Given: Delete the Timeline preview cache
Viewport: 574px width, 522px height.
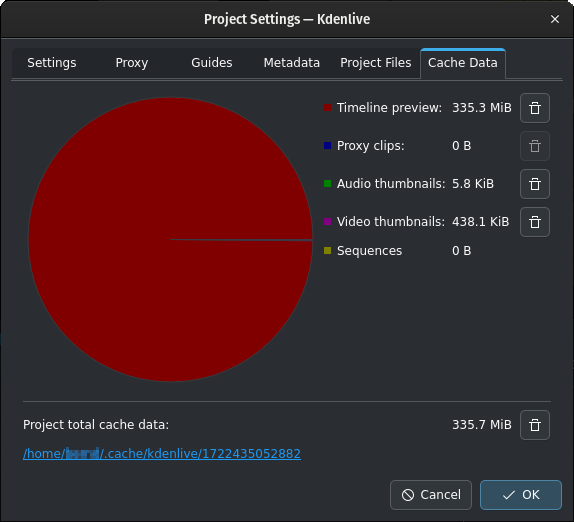Looking at the screenshot, I should tap(534, 108).
